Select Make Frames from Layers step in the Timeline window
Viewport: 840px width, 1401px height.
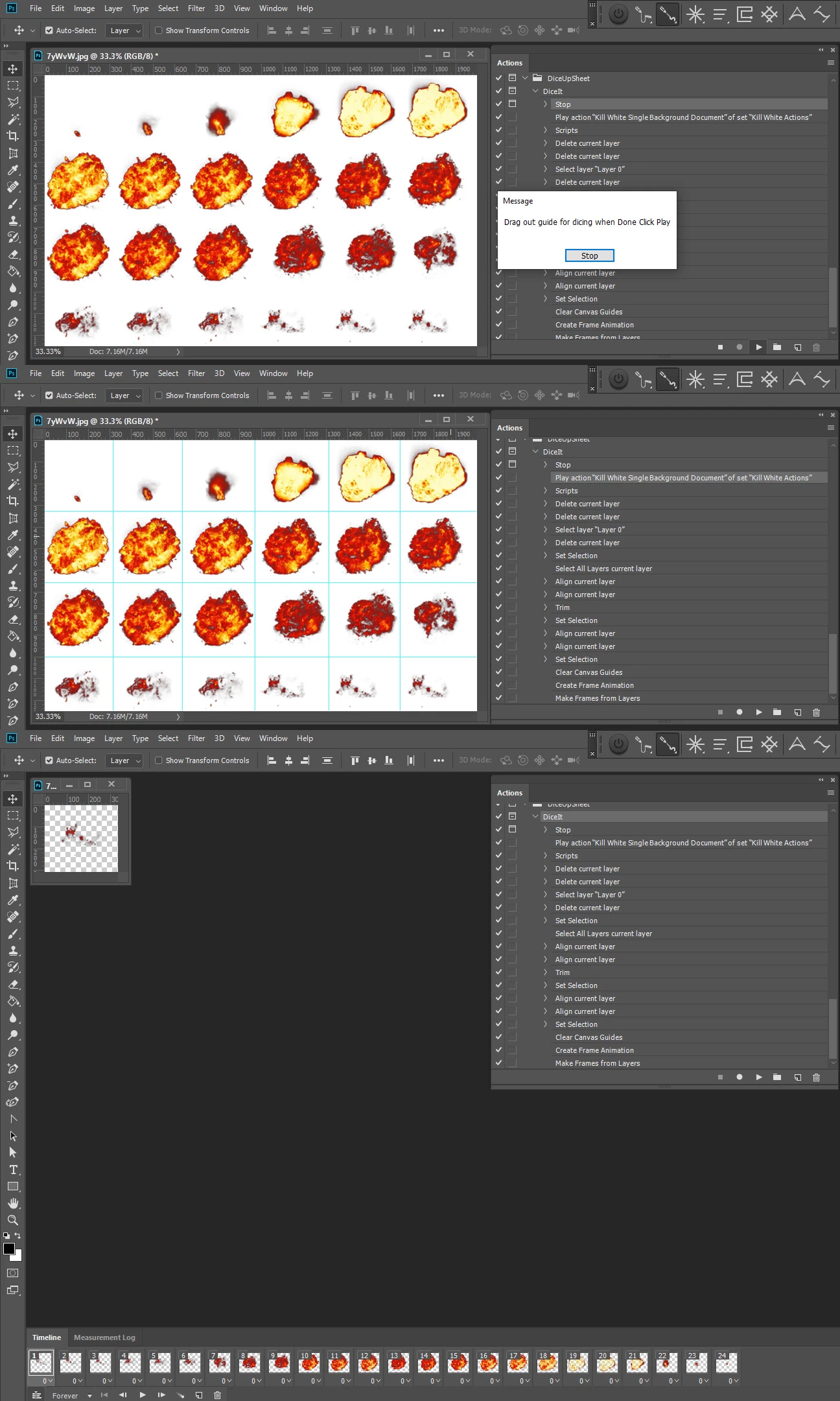coord(598,1063)
